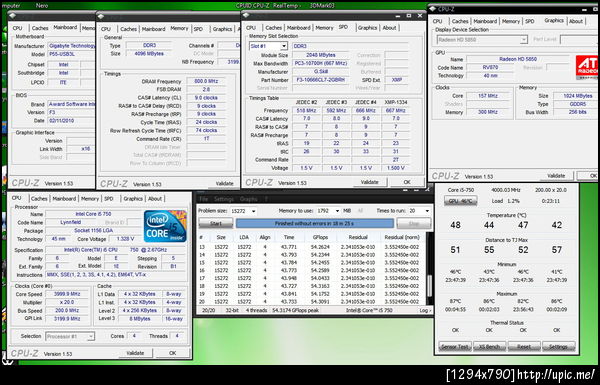Click the Time column header in LinX
This screenshot has height=385, width=600.
click(289, 237)
